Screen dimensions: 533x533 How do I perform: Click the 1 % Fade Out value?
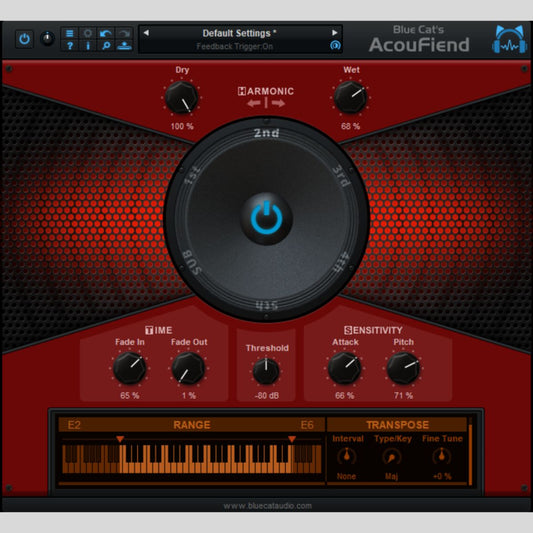point(189,396)
